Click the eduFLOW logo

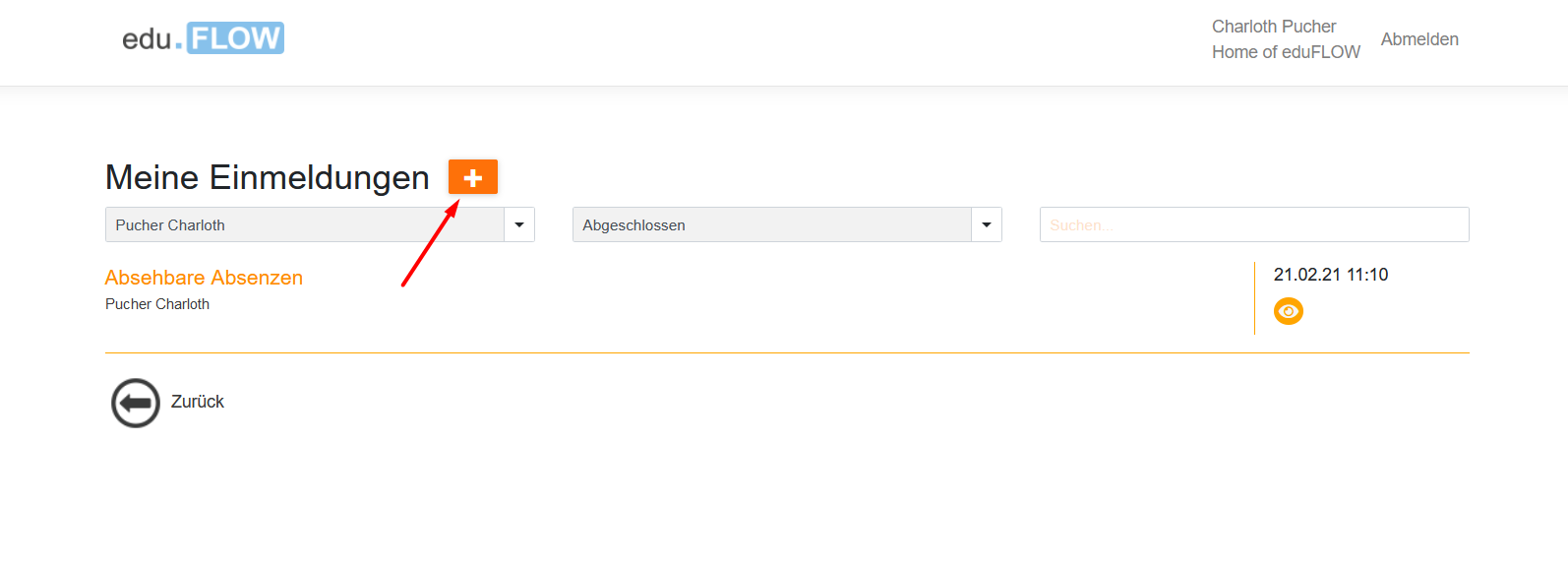coord(201,37)
